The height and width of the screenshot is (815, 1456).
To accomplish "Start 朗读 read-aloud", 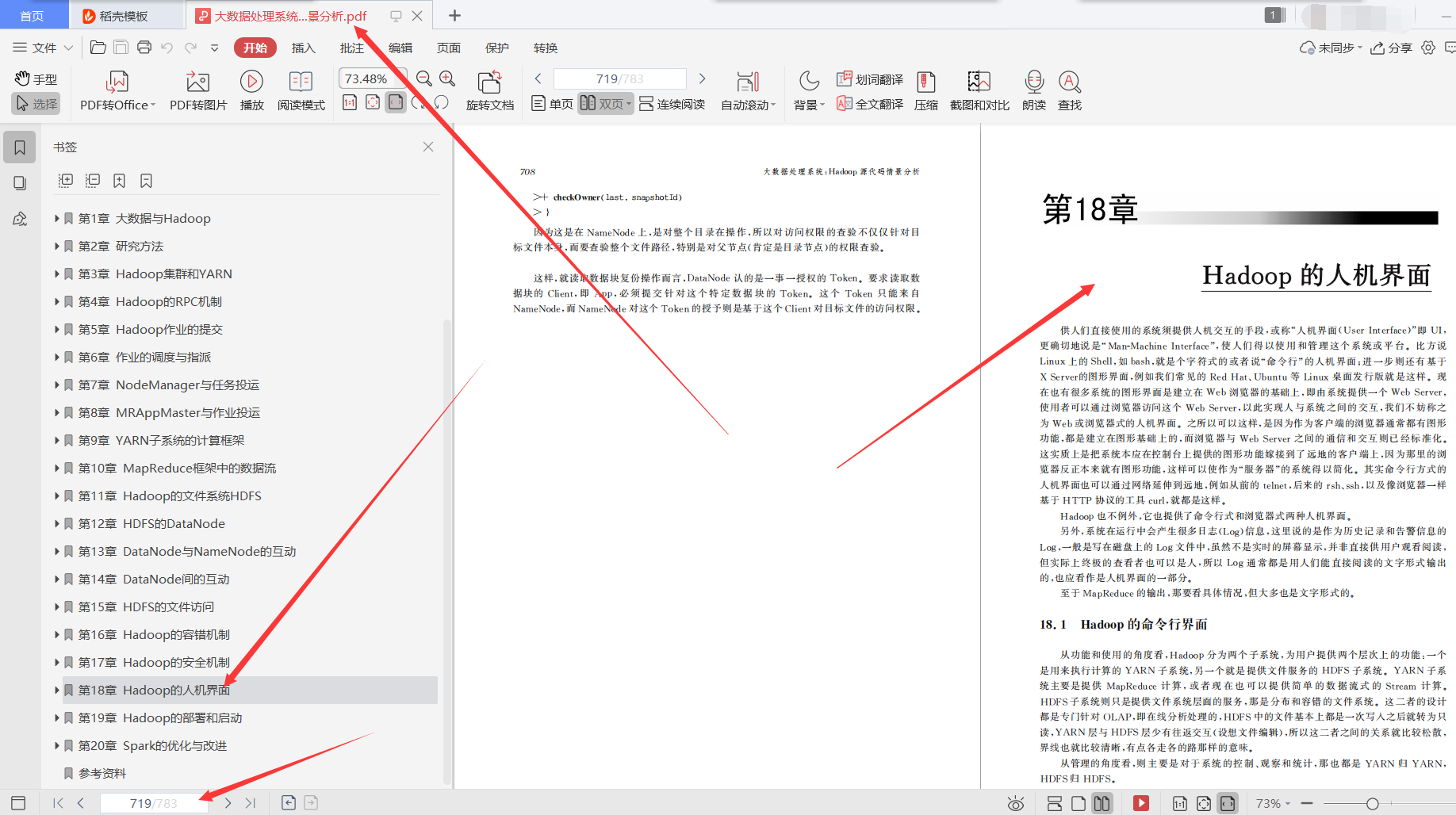I will (x=1033, y=91).
